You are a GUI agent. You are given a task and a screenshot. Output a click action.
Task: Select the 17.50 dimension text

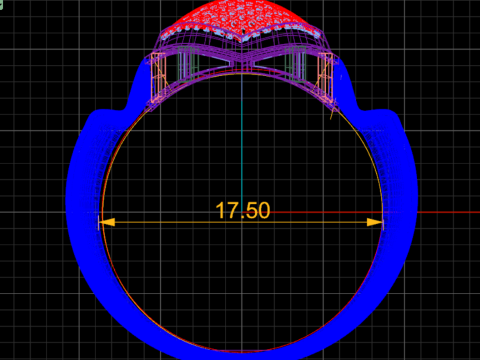[243, 210]
